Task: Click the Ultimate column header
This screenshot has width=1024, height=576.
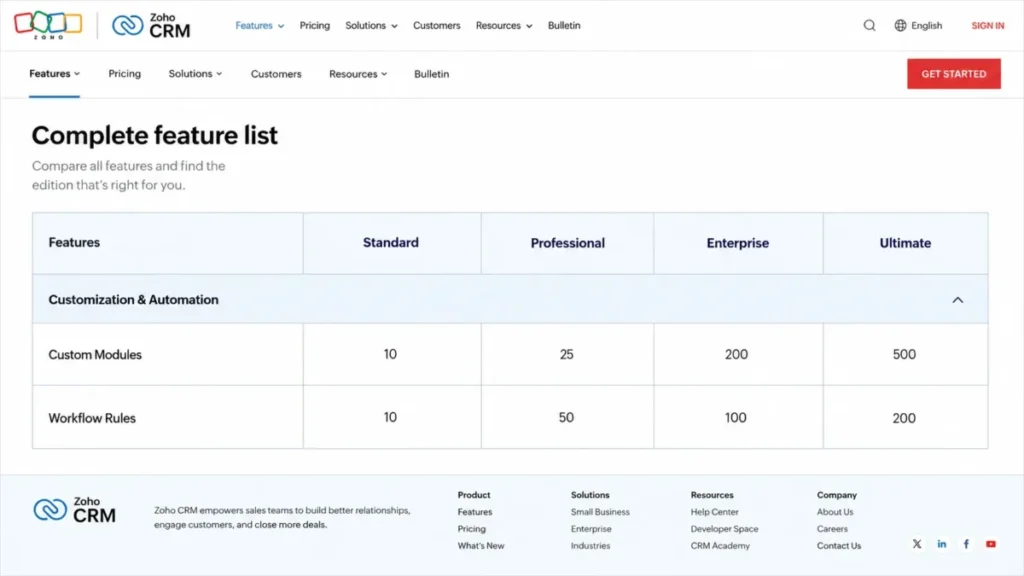Action: [905, 243]
